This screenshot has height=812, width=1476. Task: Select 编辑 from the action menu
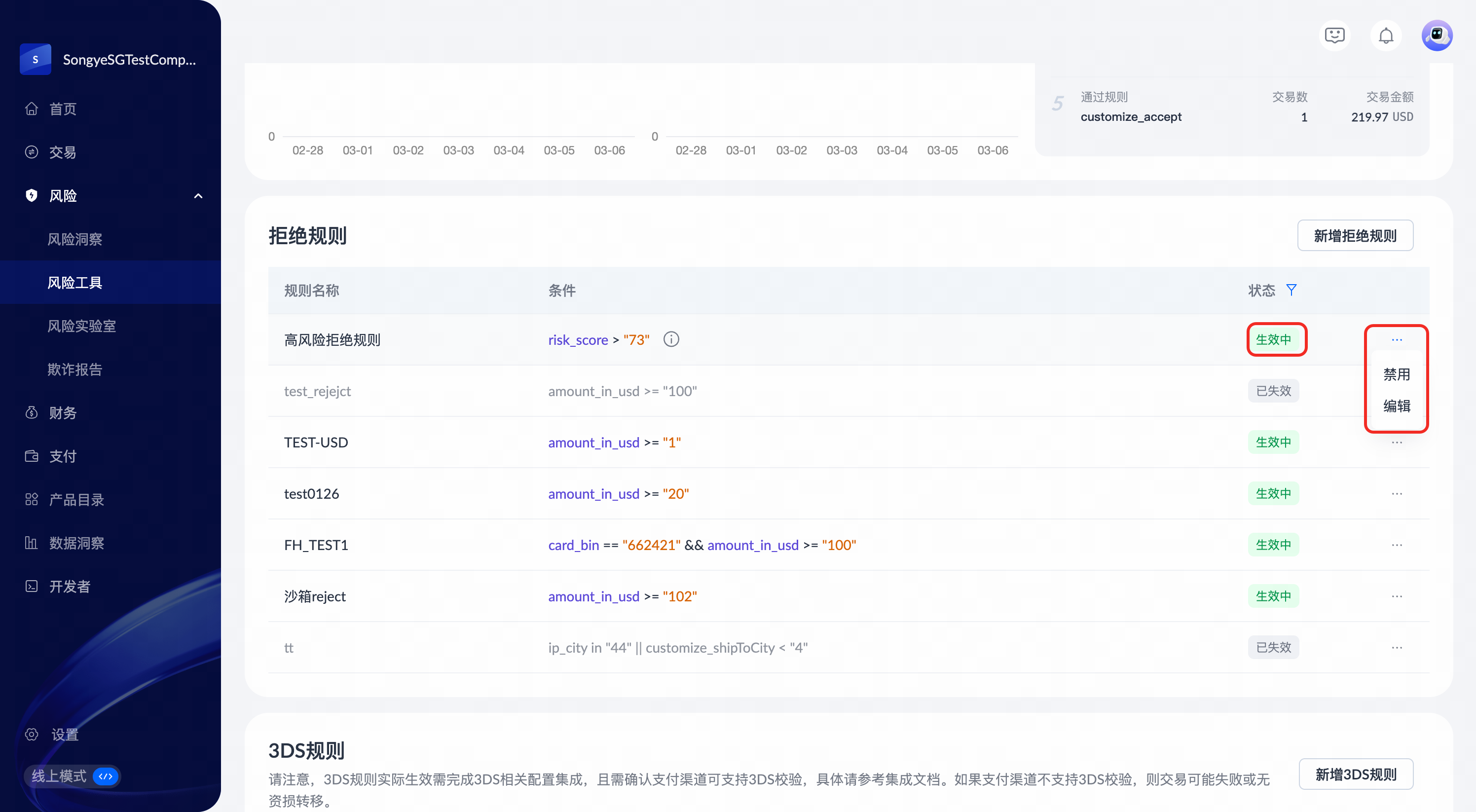tap(1397, 406)
